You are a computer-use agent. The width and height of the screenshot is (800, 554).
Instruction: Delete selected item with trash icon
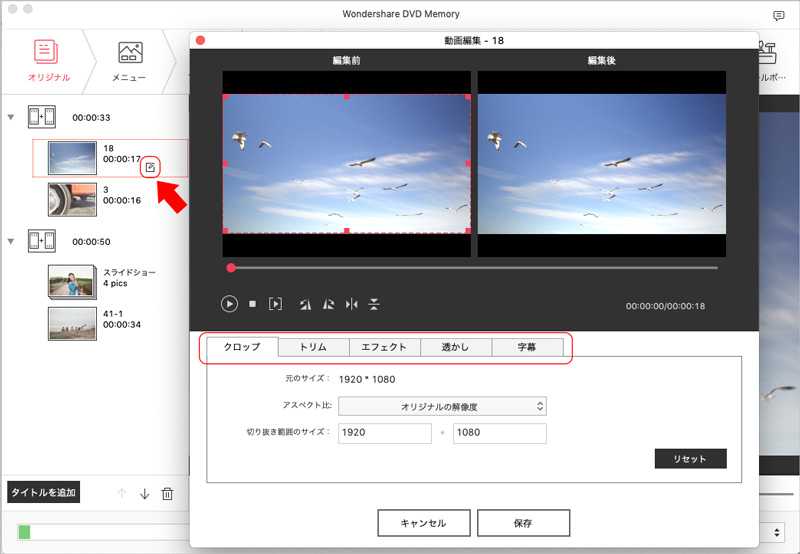(167, 493)
